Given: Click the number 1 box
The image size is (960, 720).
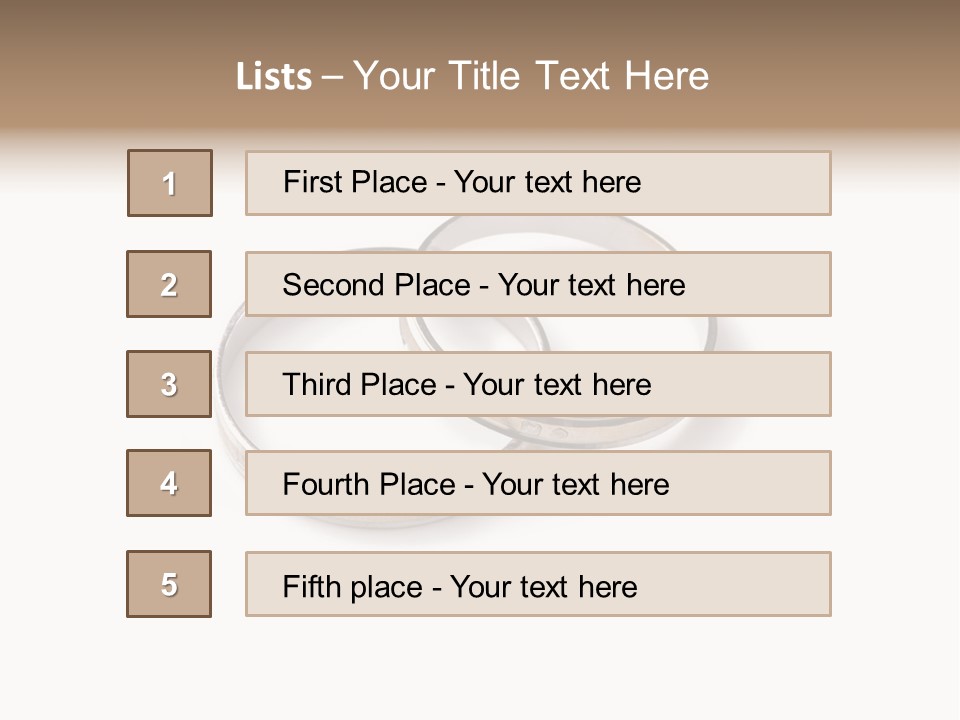Looking at the screenshot, I should click(170, 183).
